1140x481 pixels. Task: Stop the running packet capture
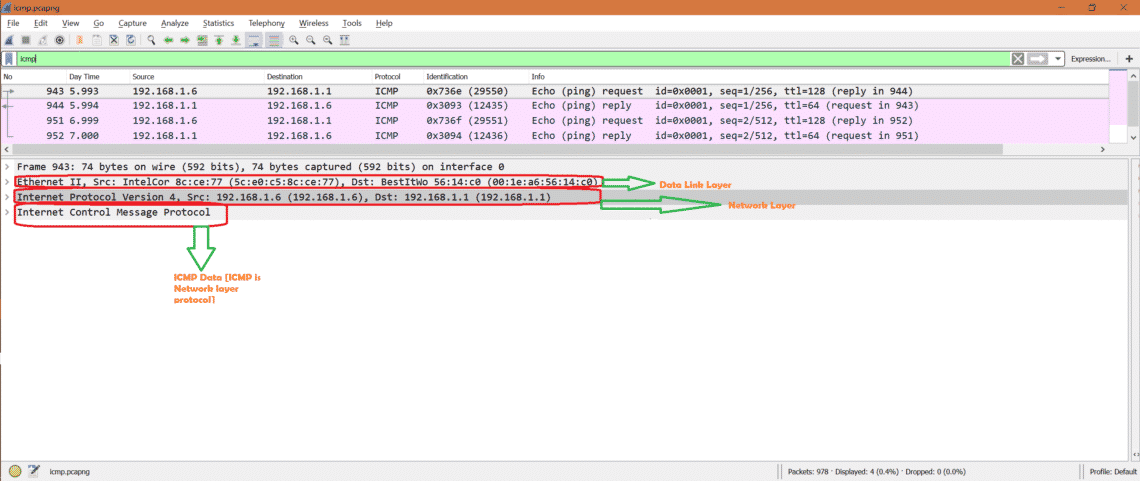(25, 40)
